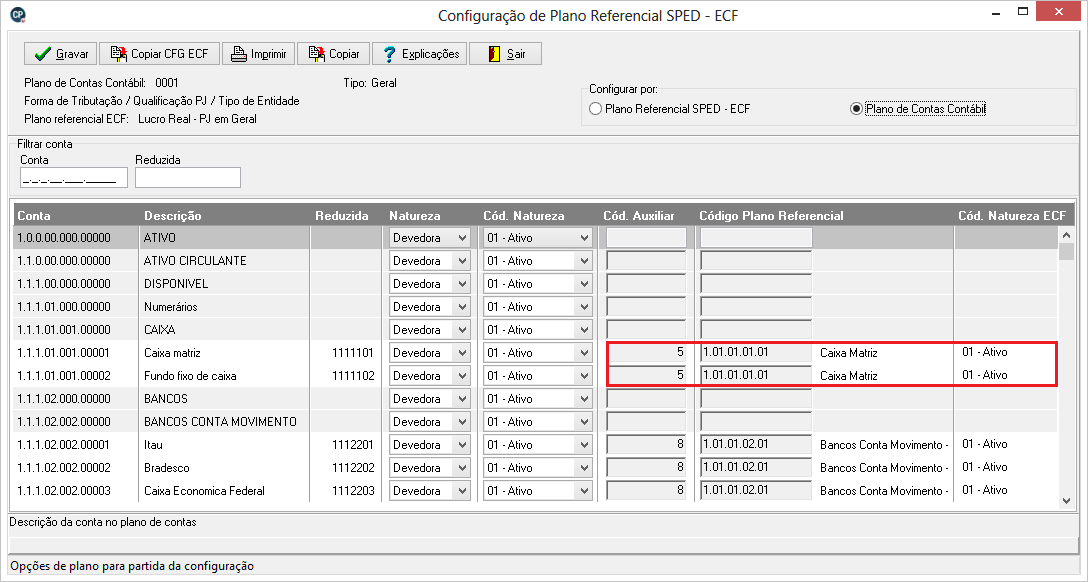Click scroll down arrow of table scrollbar
1088x582 pixels.
point(1067,500)
